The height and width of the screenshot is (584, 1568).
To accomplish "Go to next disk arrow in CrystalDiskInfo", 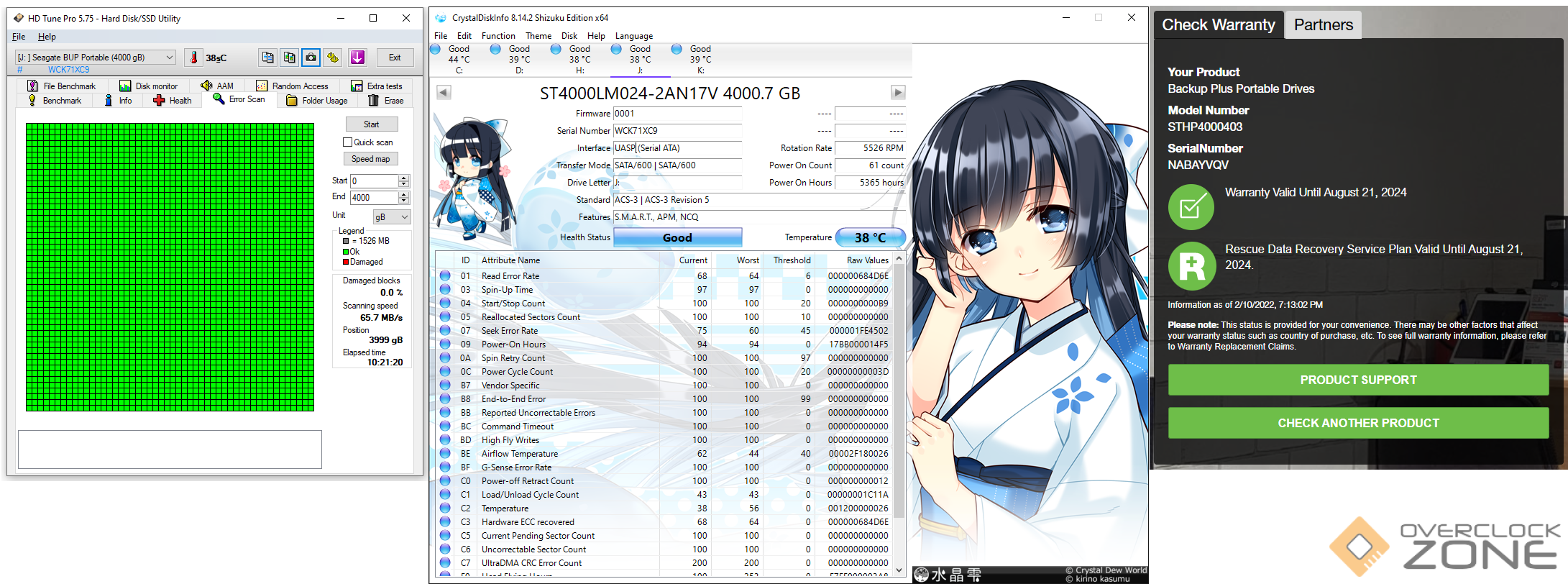I will [x=898, y=92].
